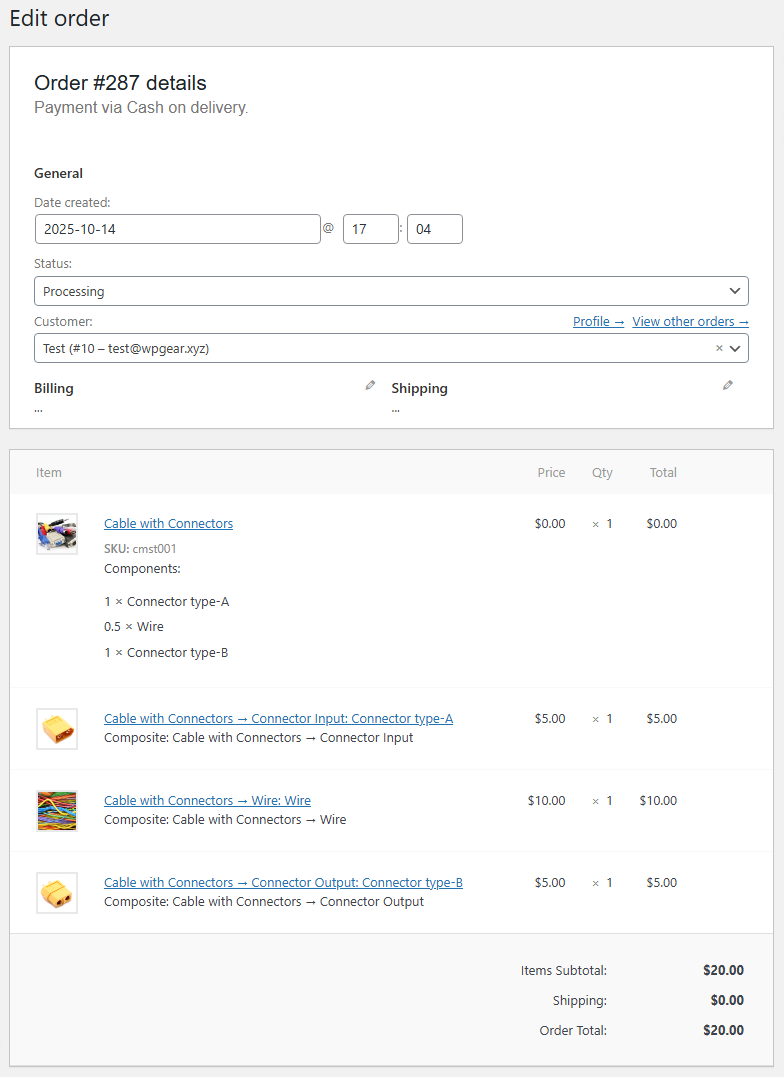Viewport: 784px width, 1077px height.
Task: Click the Item column header
Action: pyautogui.click(x=48, y=472)
